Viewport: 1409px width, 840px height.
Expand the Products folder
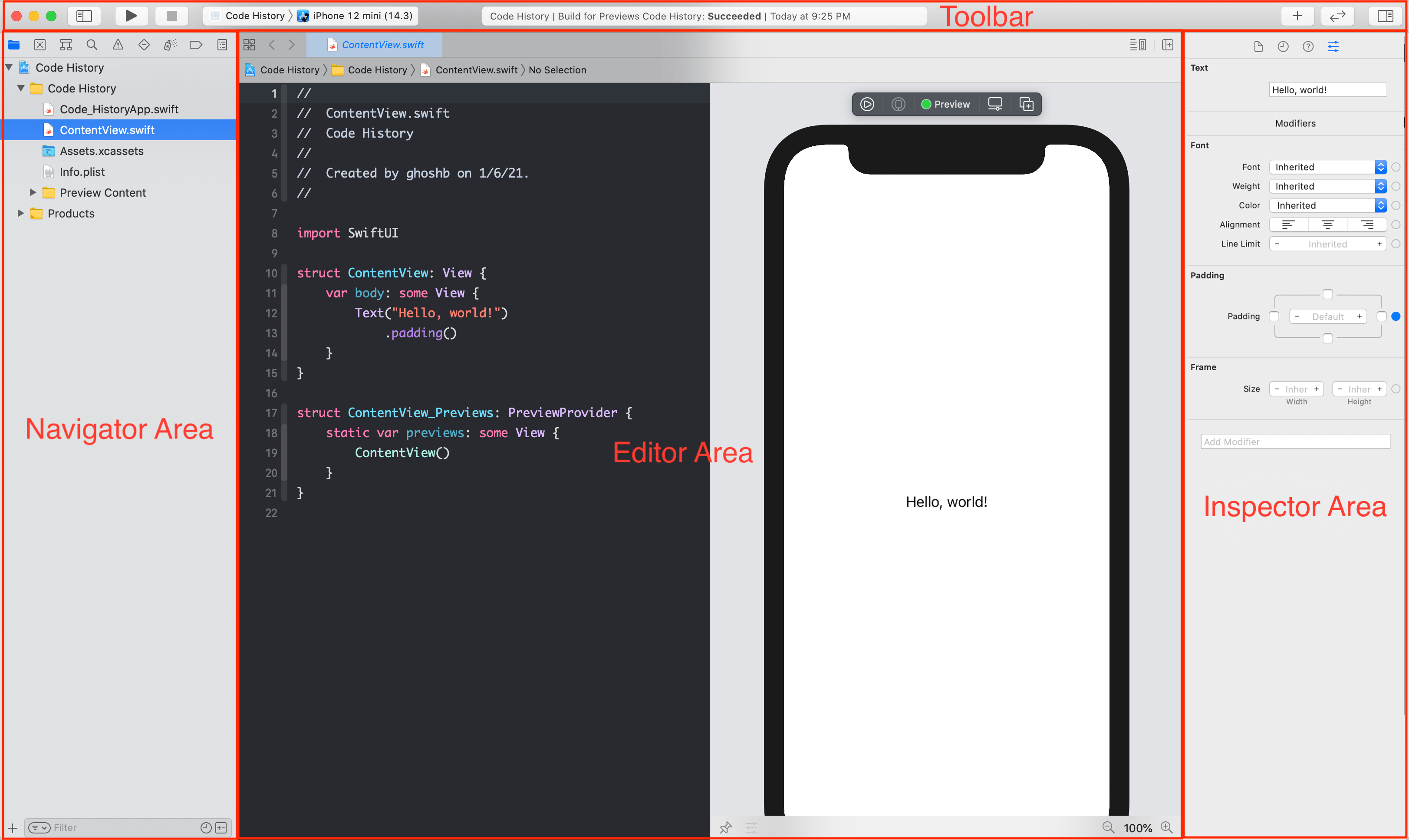click(x=21, y=214)
